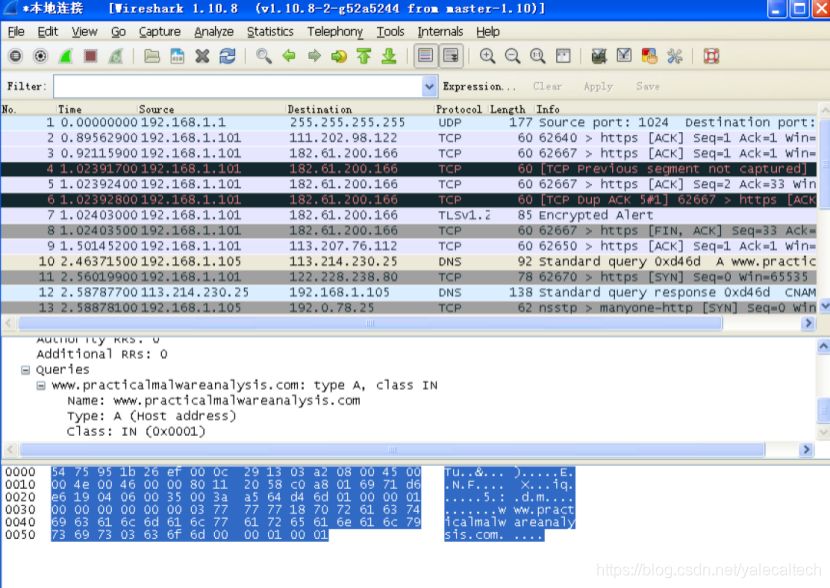Image resolution: width=830 pixels, height=588 pixels.
Task: Sort by the Protocol column header
Action: (459, 109)
